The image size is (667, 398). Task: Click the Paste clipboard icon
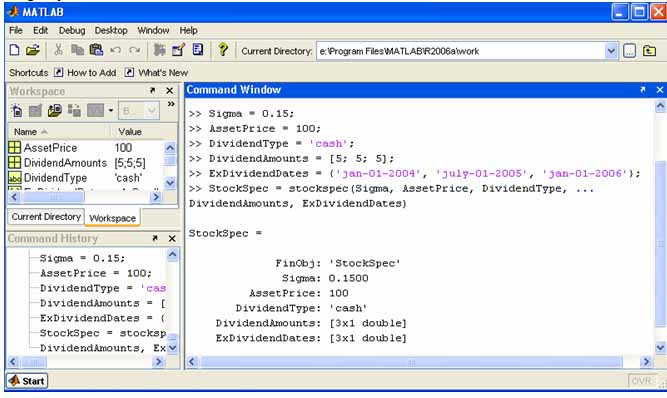[x=96, y=50]
